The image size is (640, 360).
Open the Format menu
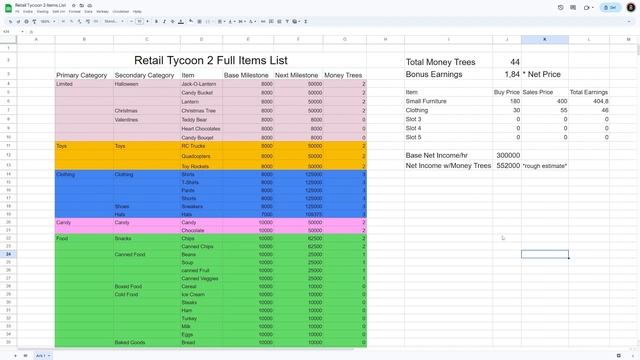pos(75,11)
